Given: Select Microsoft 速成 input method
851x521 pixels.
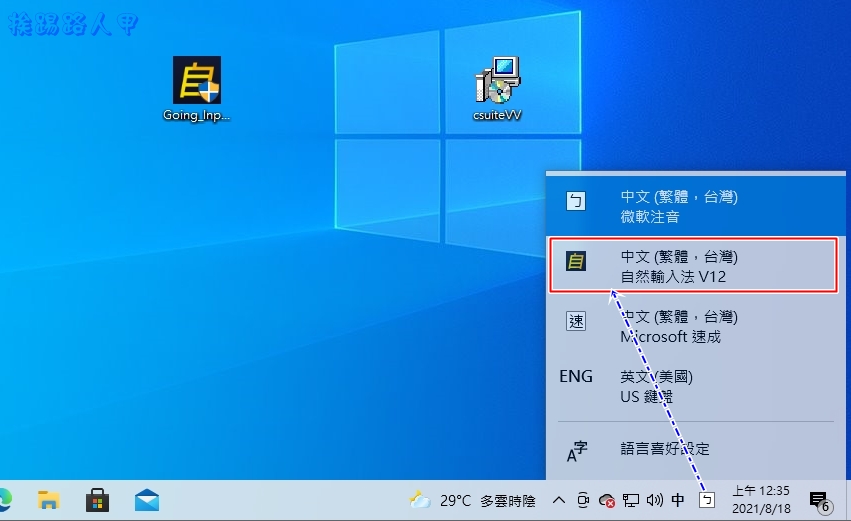Looking at the screenshot, I should tap(696, 326).
